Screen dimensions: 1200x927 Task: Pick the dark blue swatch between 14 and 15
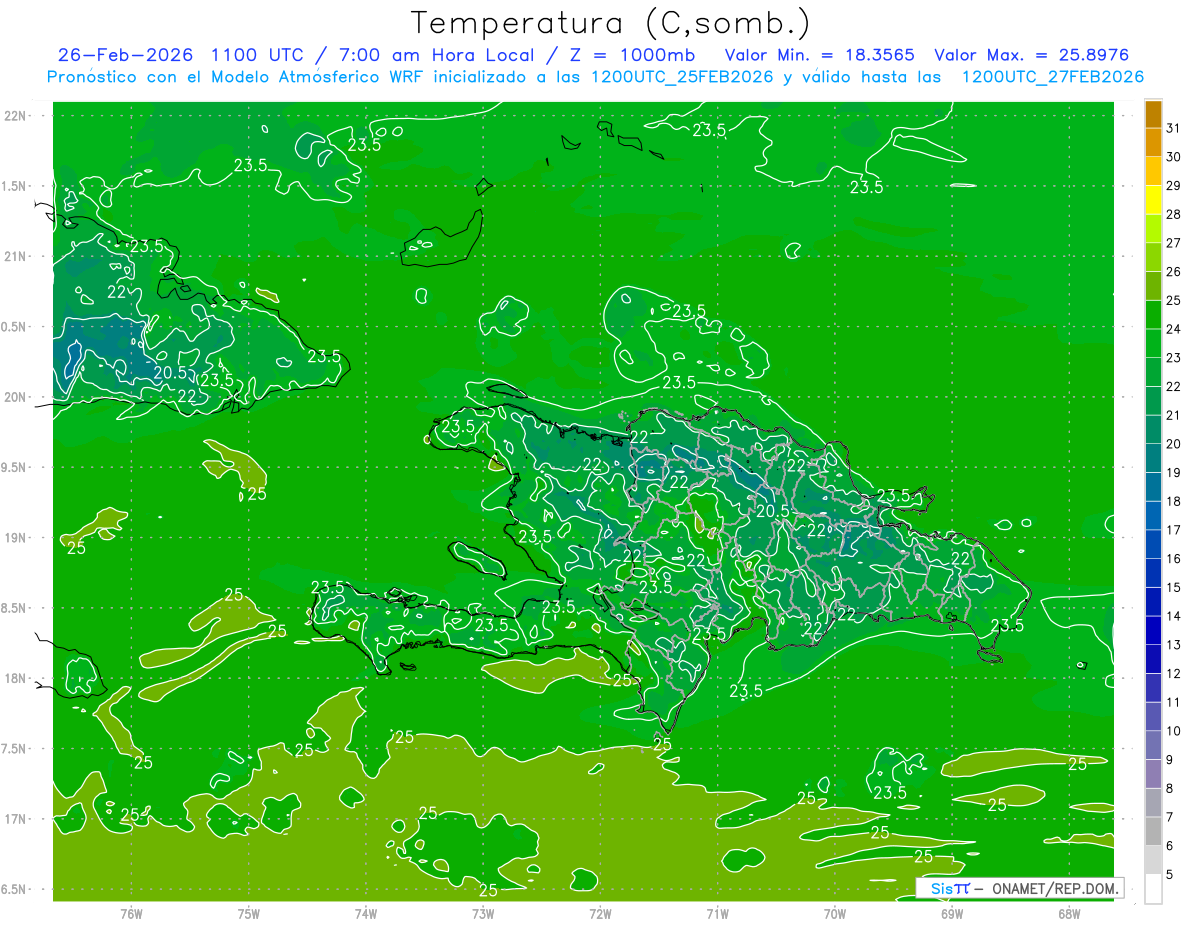coord(1153,602)
